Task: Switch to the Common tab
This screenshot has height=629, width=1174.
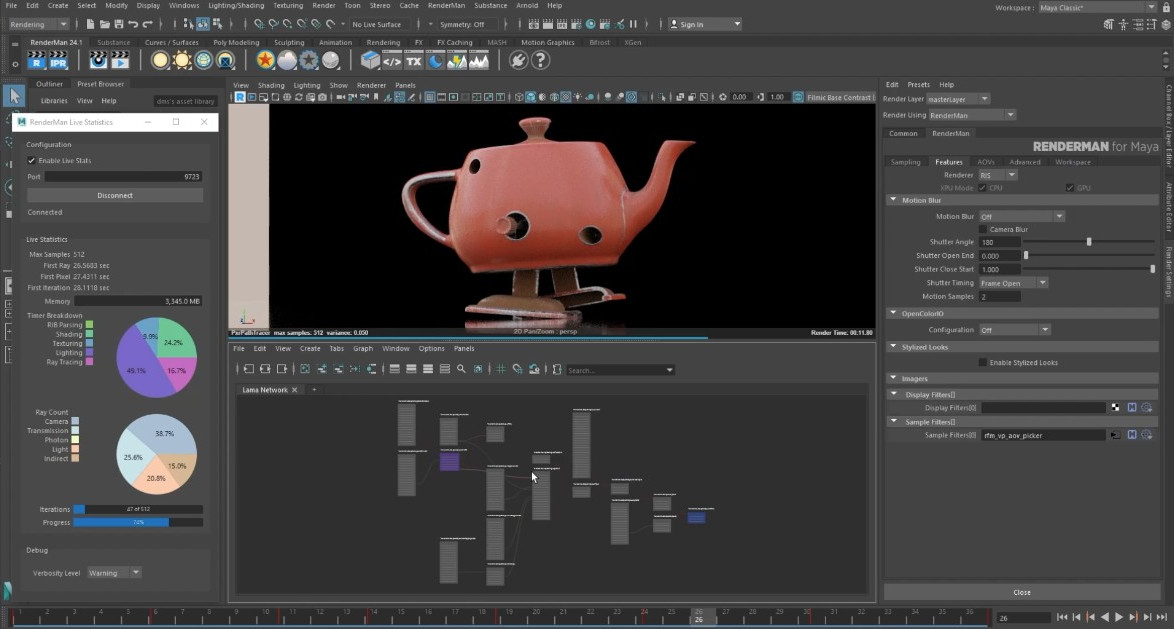Action: point(903,133)
